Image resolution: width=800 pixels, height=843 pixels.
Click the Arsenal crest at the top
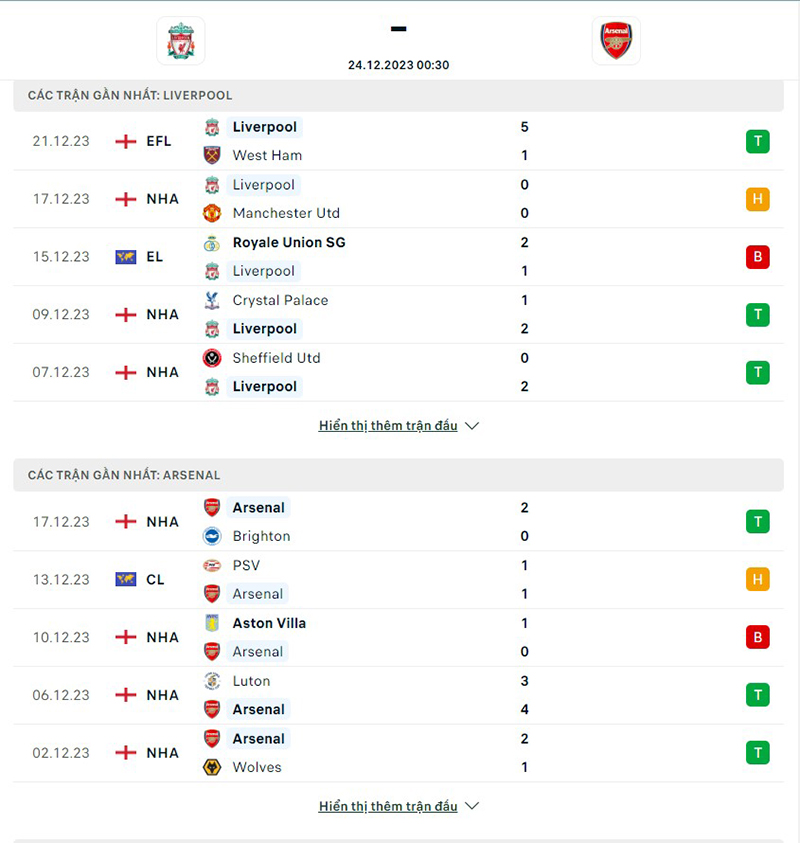click(616, 41)
